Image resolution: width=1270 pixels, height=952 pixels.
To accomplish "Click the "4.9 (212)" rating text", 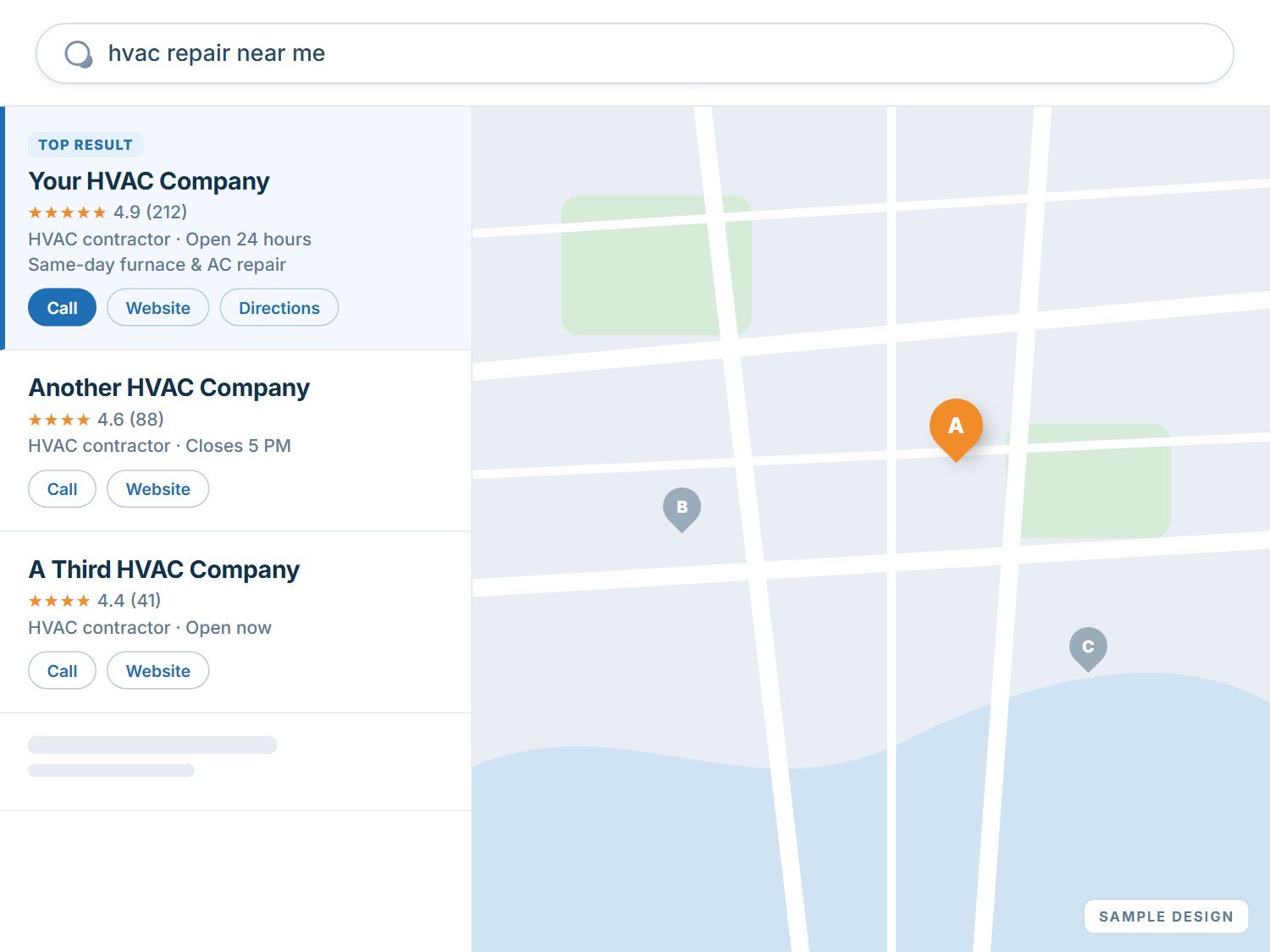I will 151,212.
